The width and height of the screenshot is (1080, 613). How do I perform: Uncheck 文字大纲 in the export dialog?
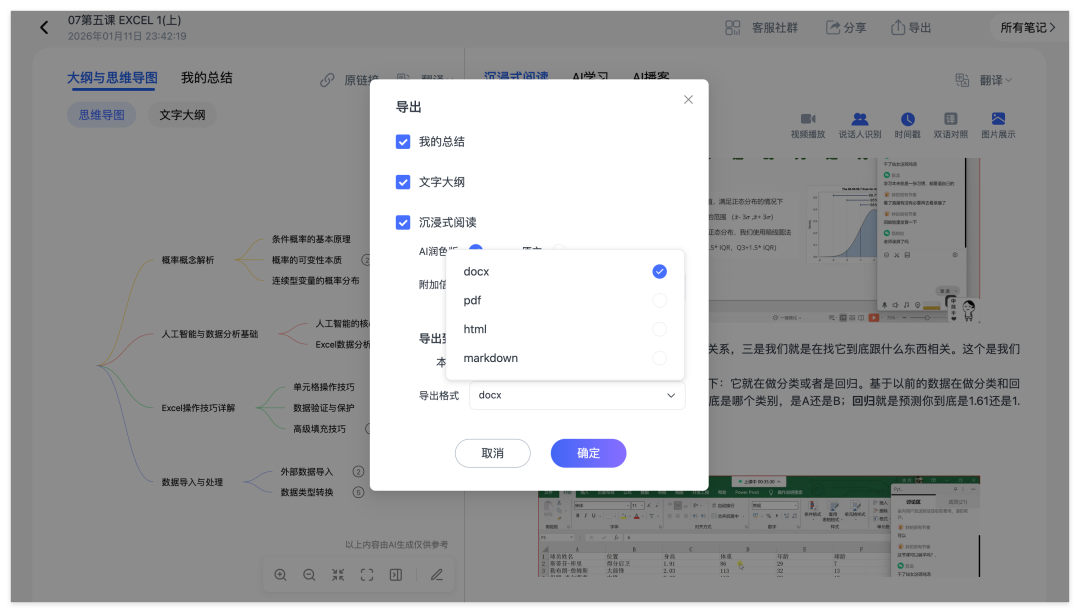click(x=403, y=182)
